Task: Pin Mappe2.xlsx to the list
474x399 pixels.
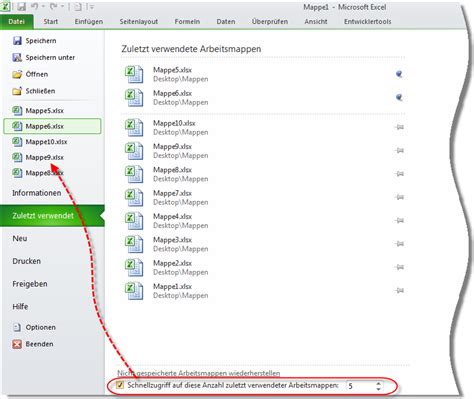Action: point(399,267)
